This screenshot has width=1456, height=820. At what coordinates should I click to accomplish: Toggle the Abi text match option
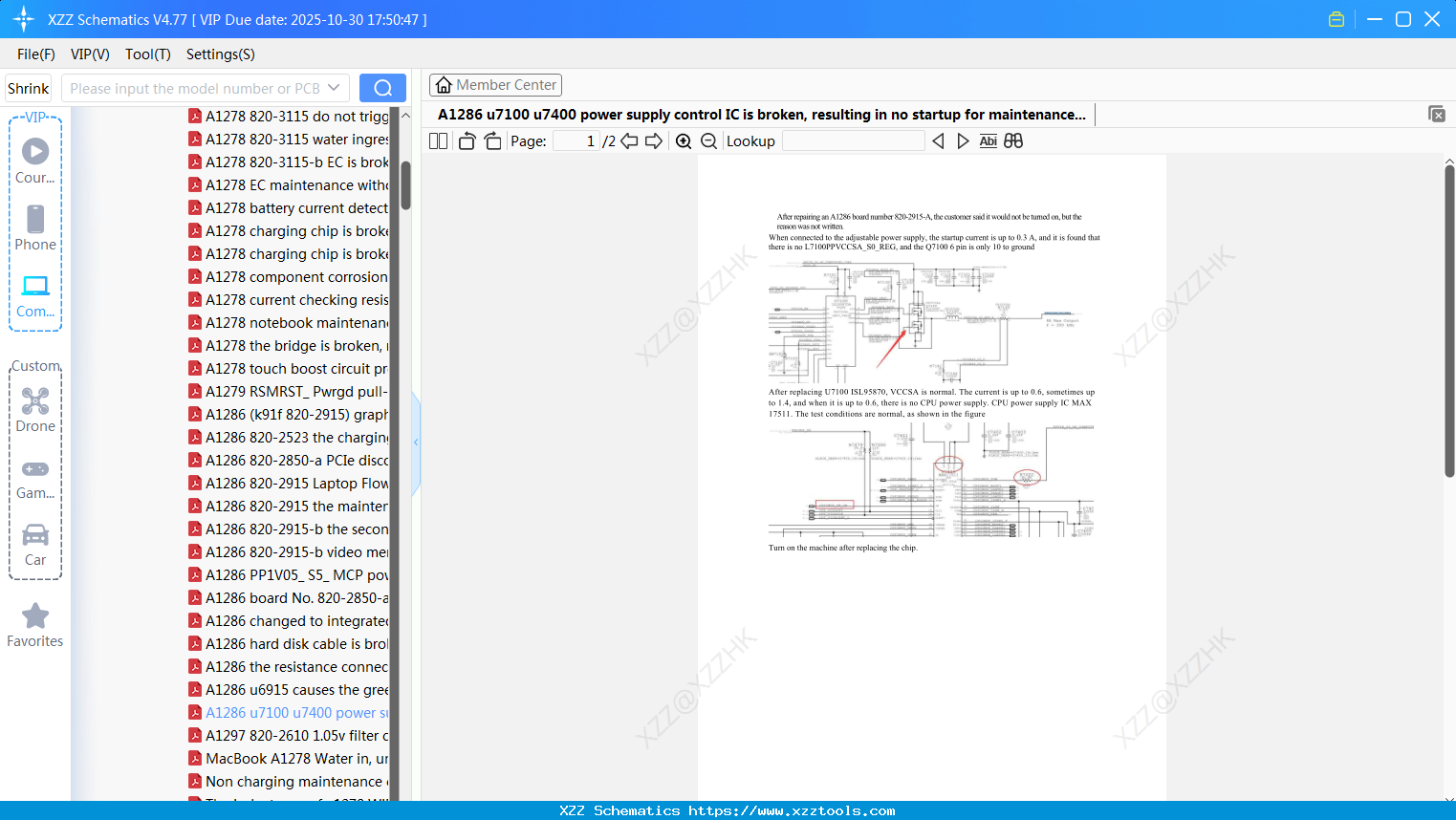click(989, 140)
